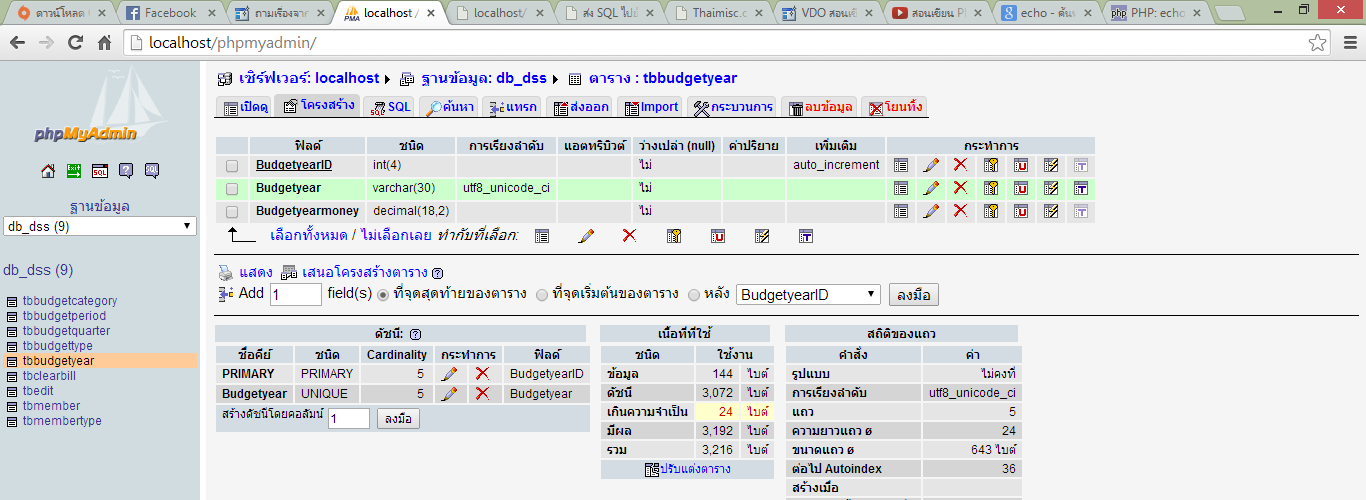Delete the BudgetyearID field with red X
Viewport: 1366px width, 500px height.
click(960, 165)
